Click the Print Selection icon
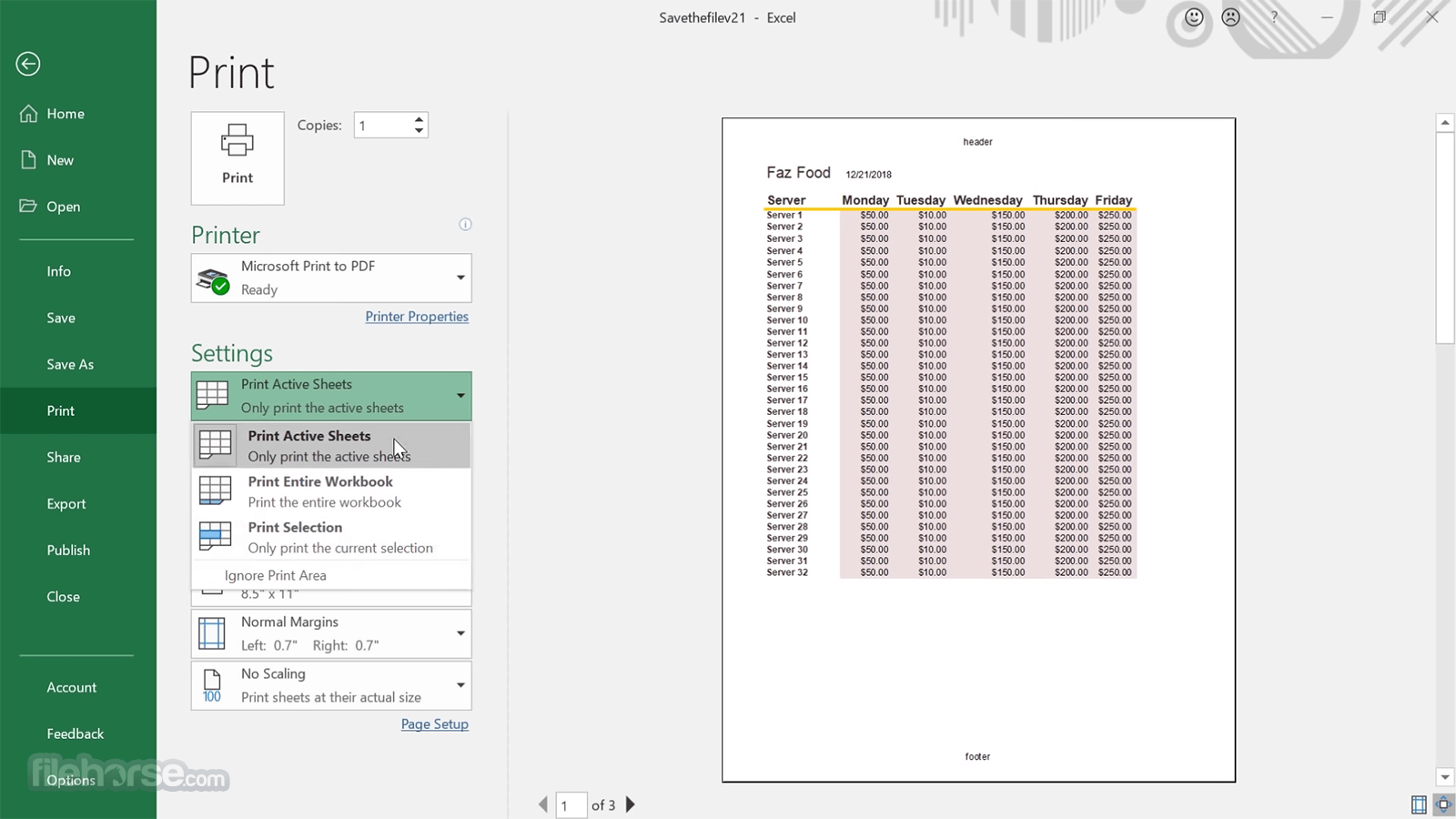 click(216, 537)
